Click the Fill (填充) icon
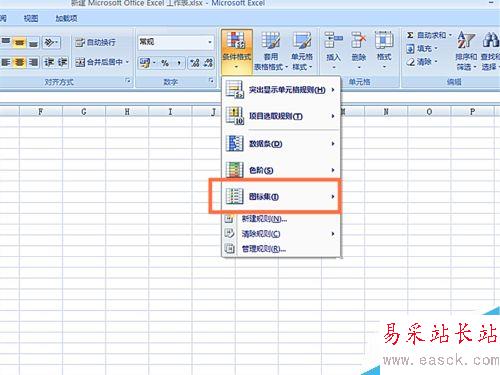 pos(410,49)
